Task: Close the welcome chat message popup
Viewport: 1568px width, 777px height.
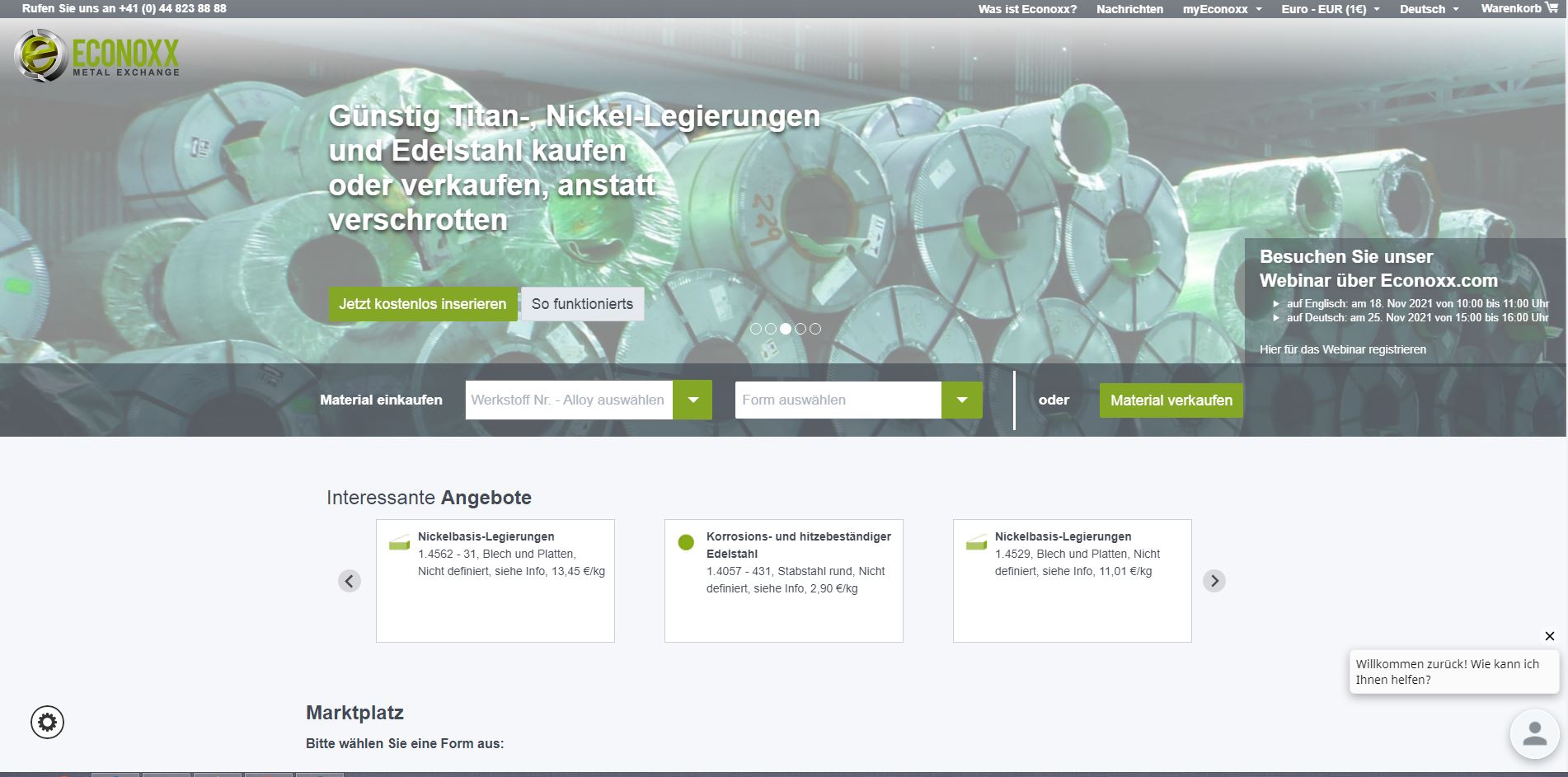Action: 1549,636
